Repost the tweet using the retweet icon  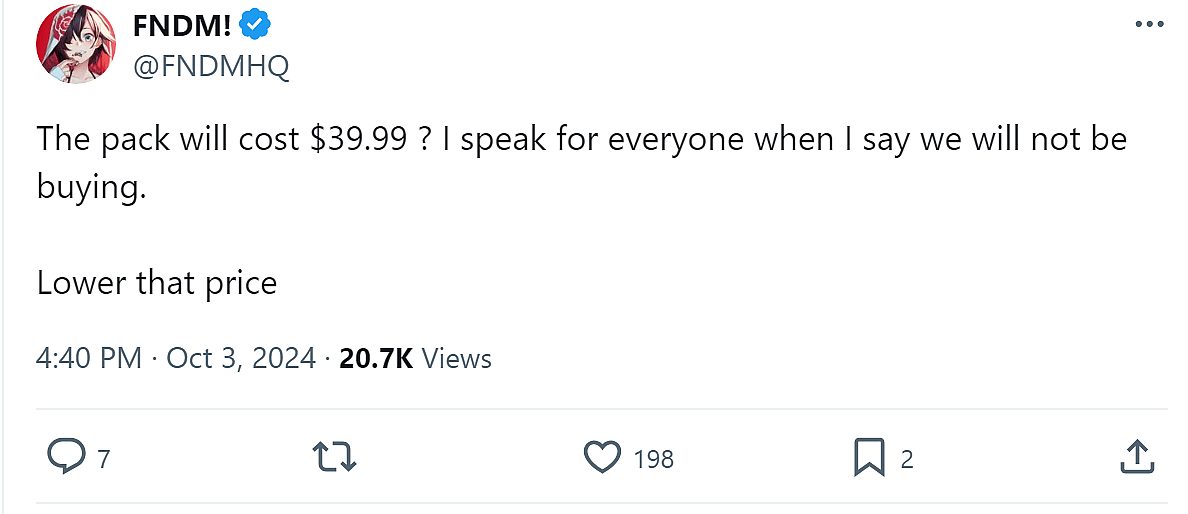tap(336, 459)
